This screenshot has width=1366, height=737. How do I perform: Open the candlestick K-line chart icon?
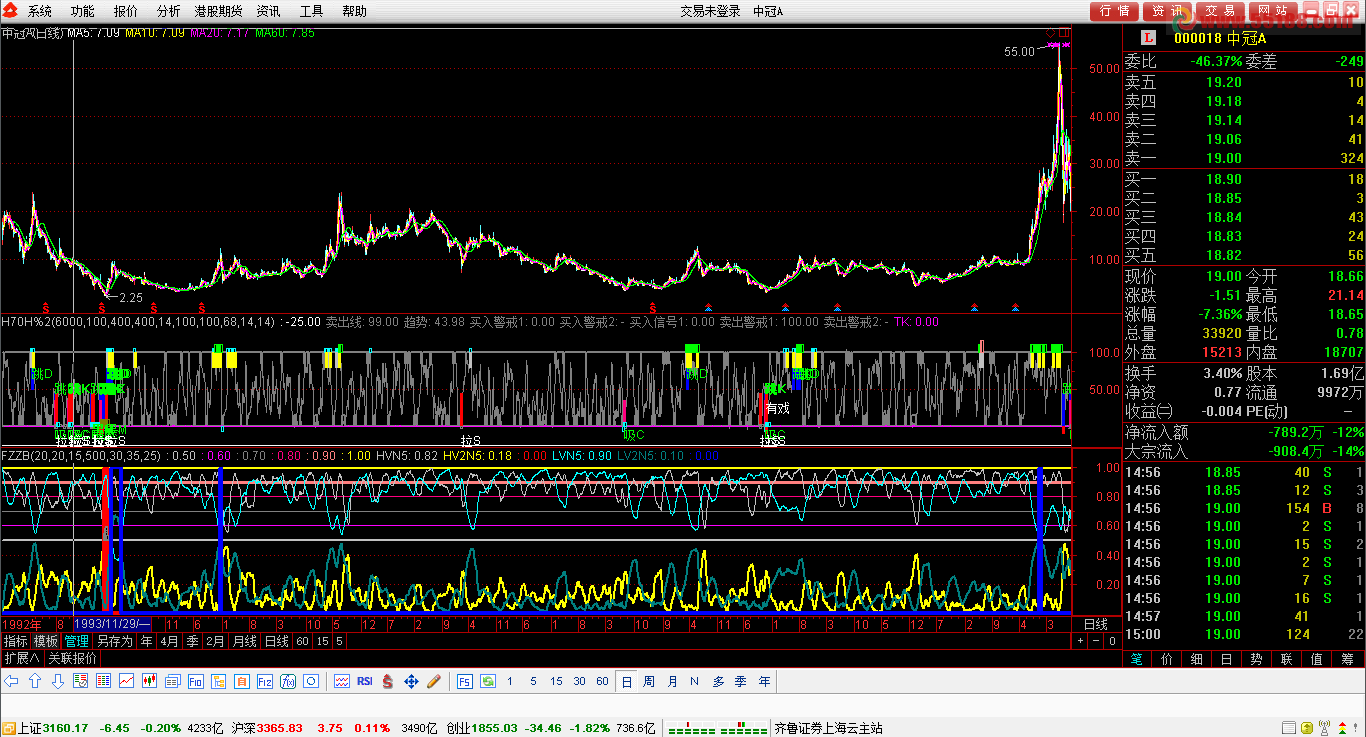tap(149, 681)
